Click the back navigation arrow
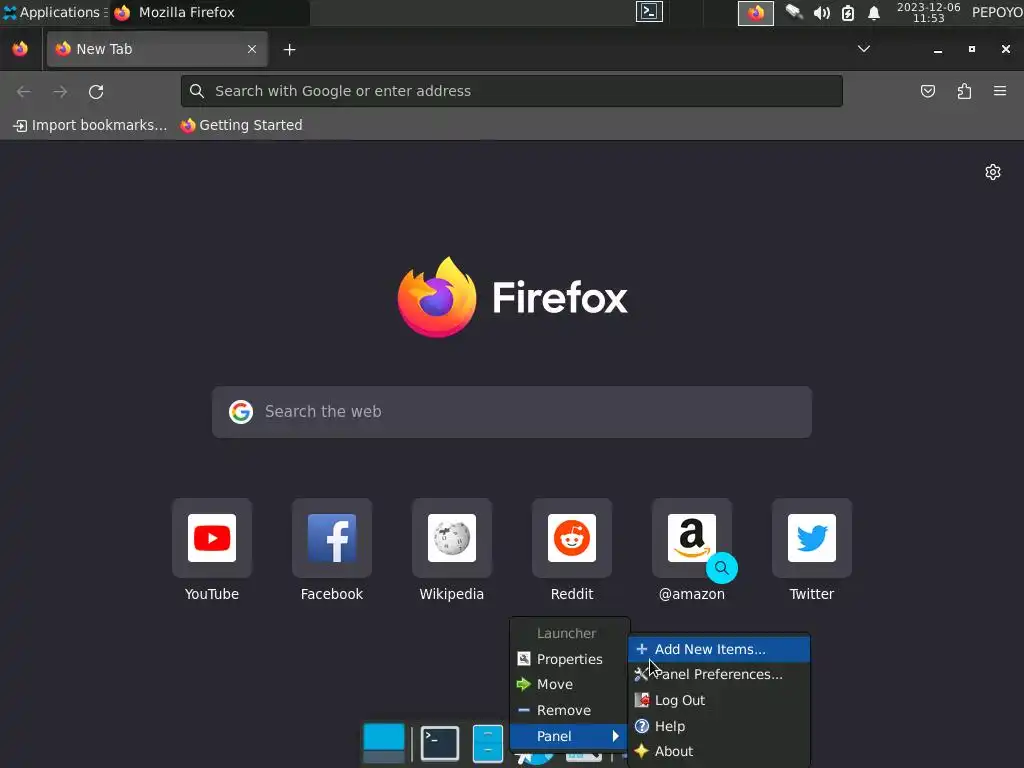Image resolution: width=1024 pixels, height=768 pixels. click(x=24, y=91)
